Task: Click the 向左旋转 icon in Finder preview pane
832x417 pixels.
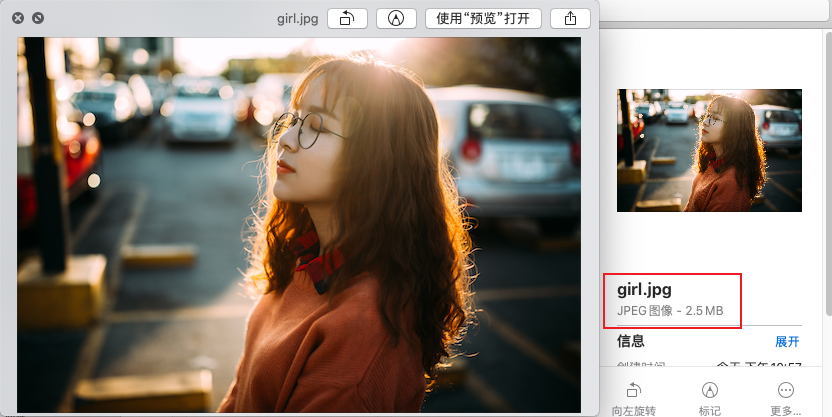Action: coord(634,391)
